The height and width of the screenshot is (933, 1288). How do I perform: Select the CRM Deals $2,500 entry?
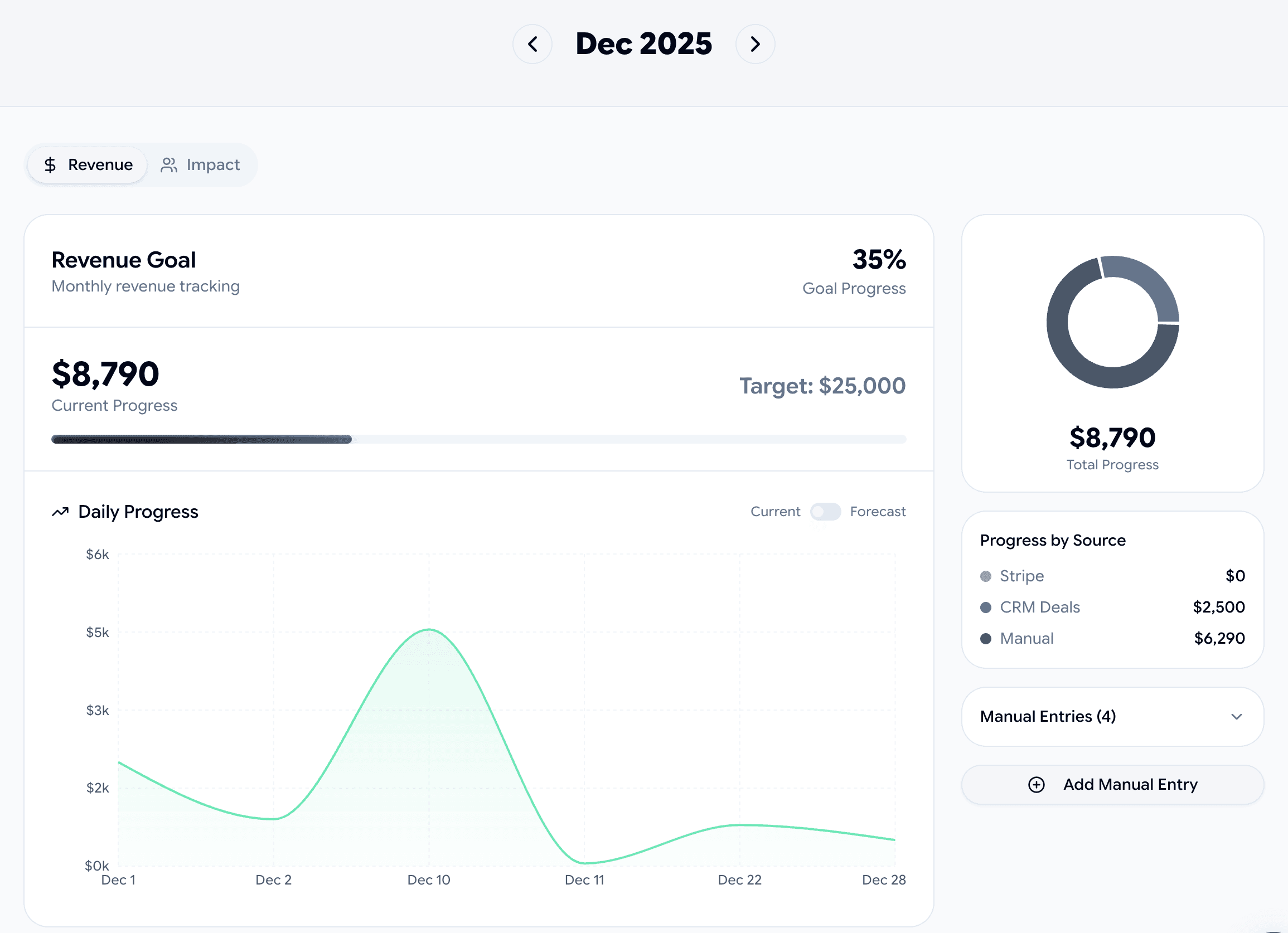click(x=1113, y=607)
